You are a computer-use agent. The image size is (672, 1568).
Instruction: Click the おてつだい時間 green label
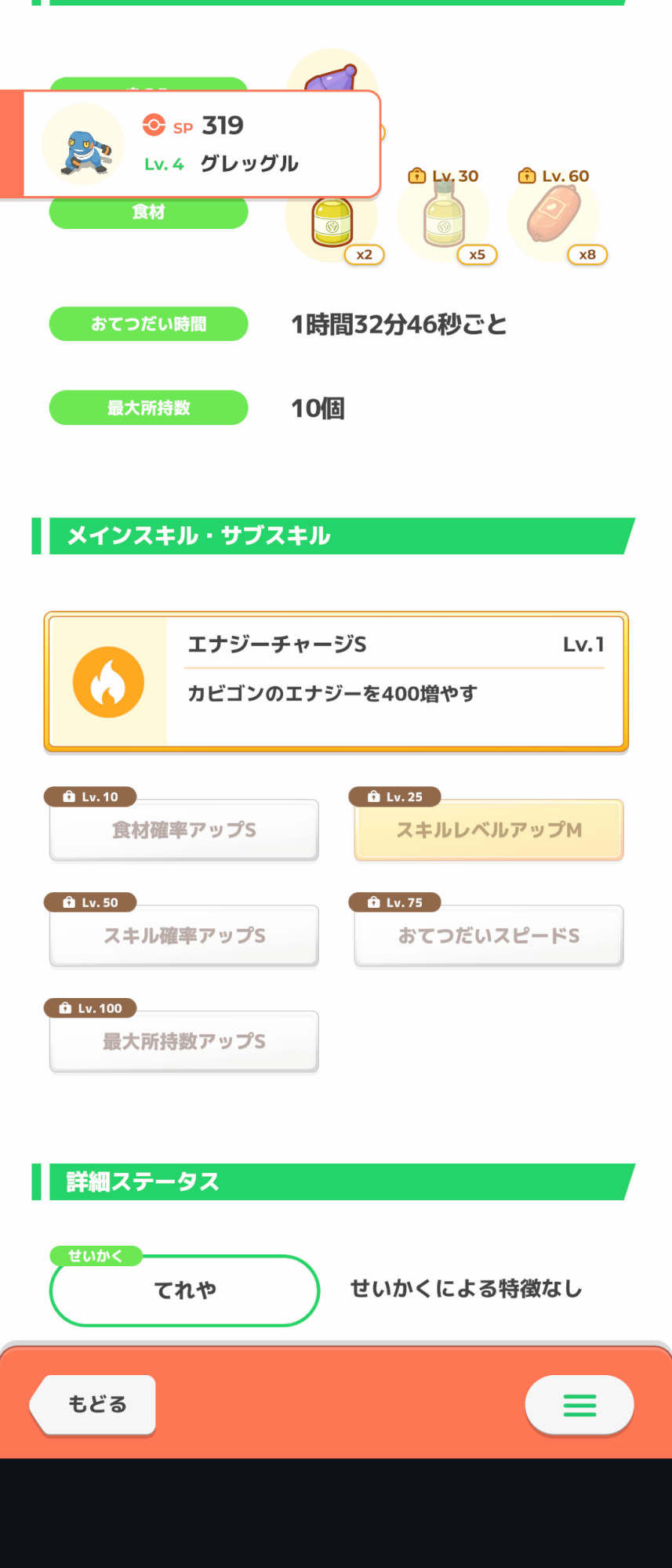pos(149,324)
